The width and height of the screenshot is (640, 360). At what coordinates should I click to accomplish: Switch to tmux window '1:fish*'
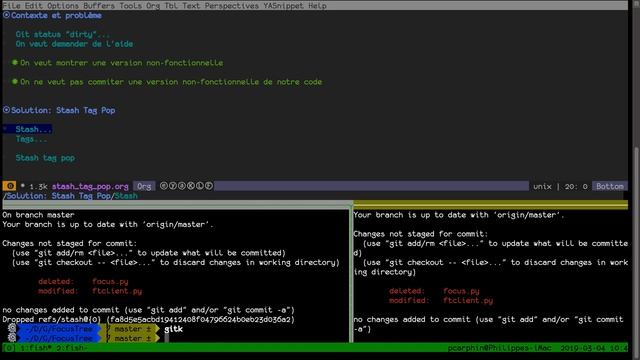click(36, 348)
